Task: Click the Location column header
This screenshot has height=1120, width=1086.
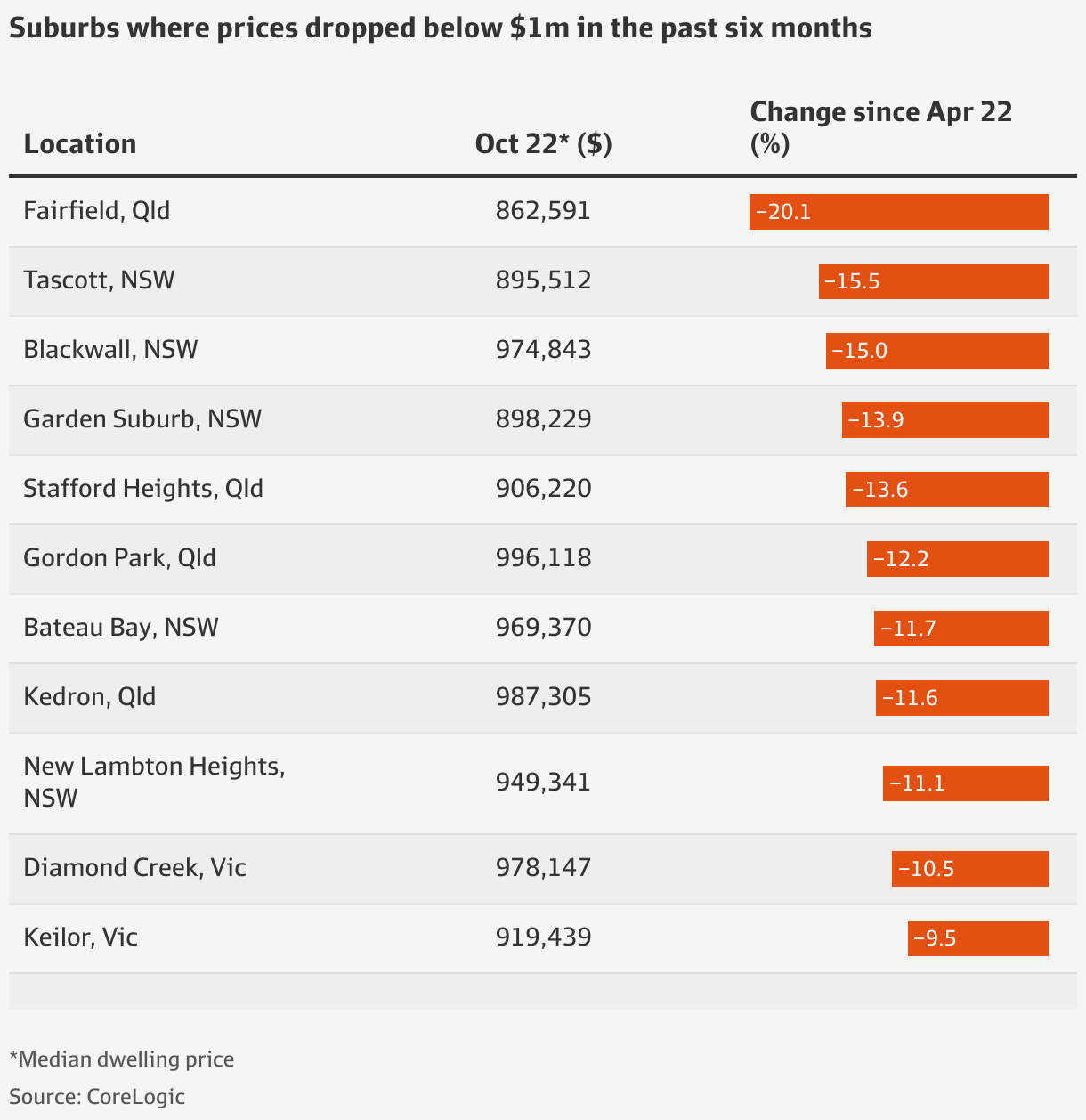Action: coord(80,143)
